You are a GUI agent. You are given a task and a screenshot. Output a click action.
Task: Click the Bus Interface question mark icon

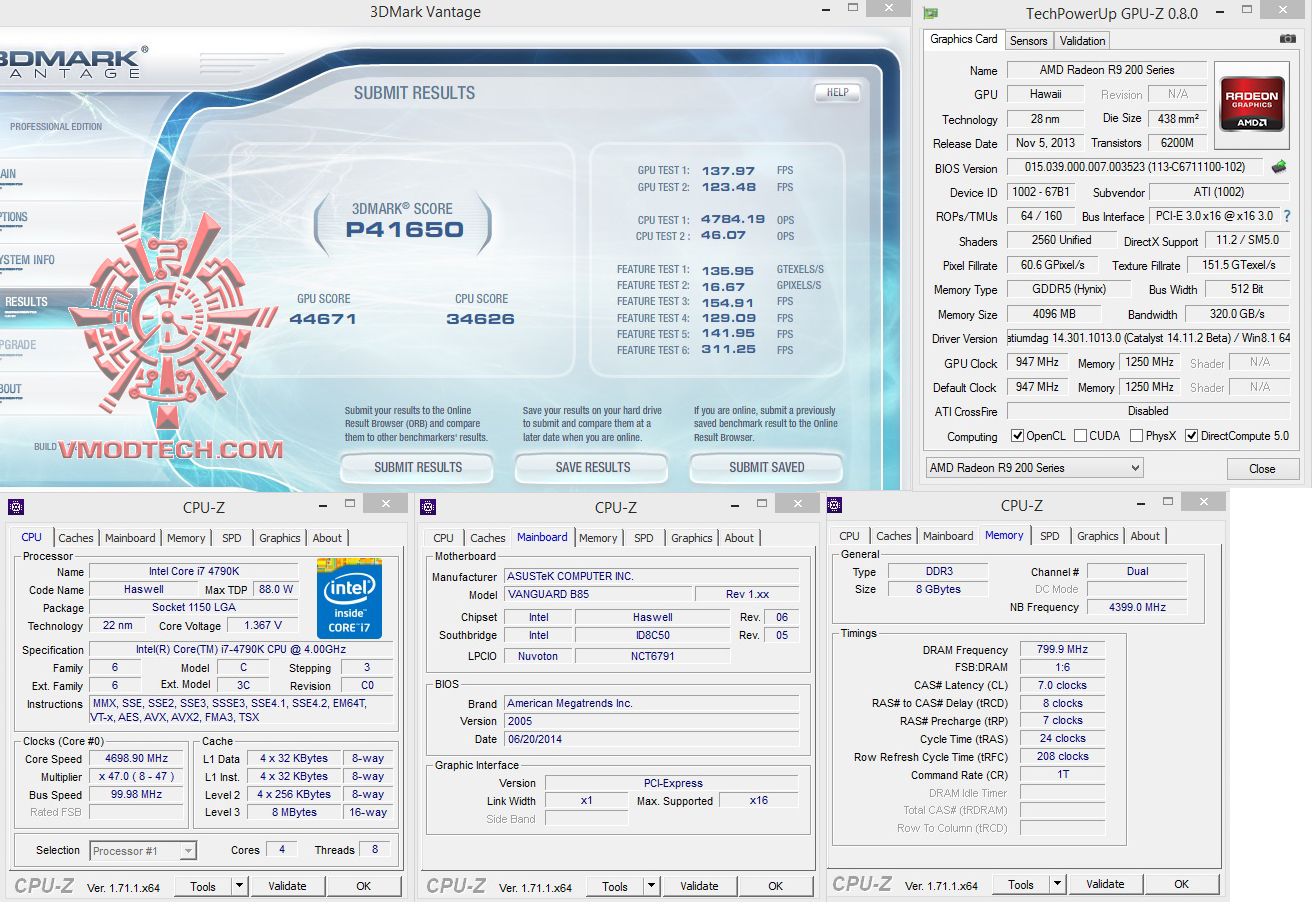tap(1287, 216)
